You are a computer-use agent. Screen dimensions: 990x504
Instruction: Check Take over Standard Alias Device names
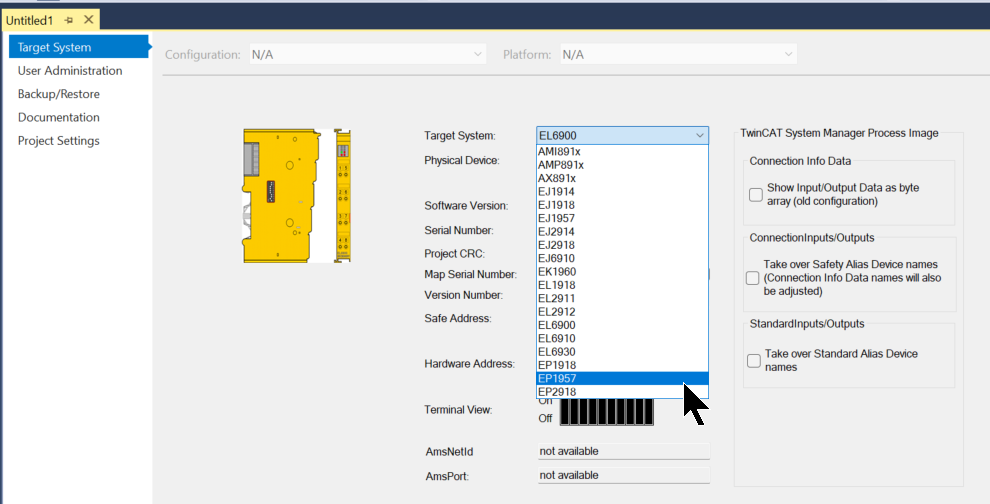(x=754, y=361)
